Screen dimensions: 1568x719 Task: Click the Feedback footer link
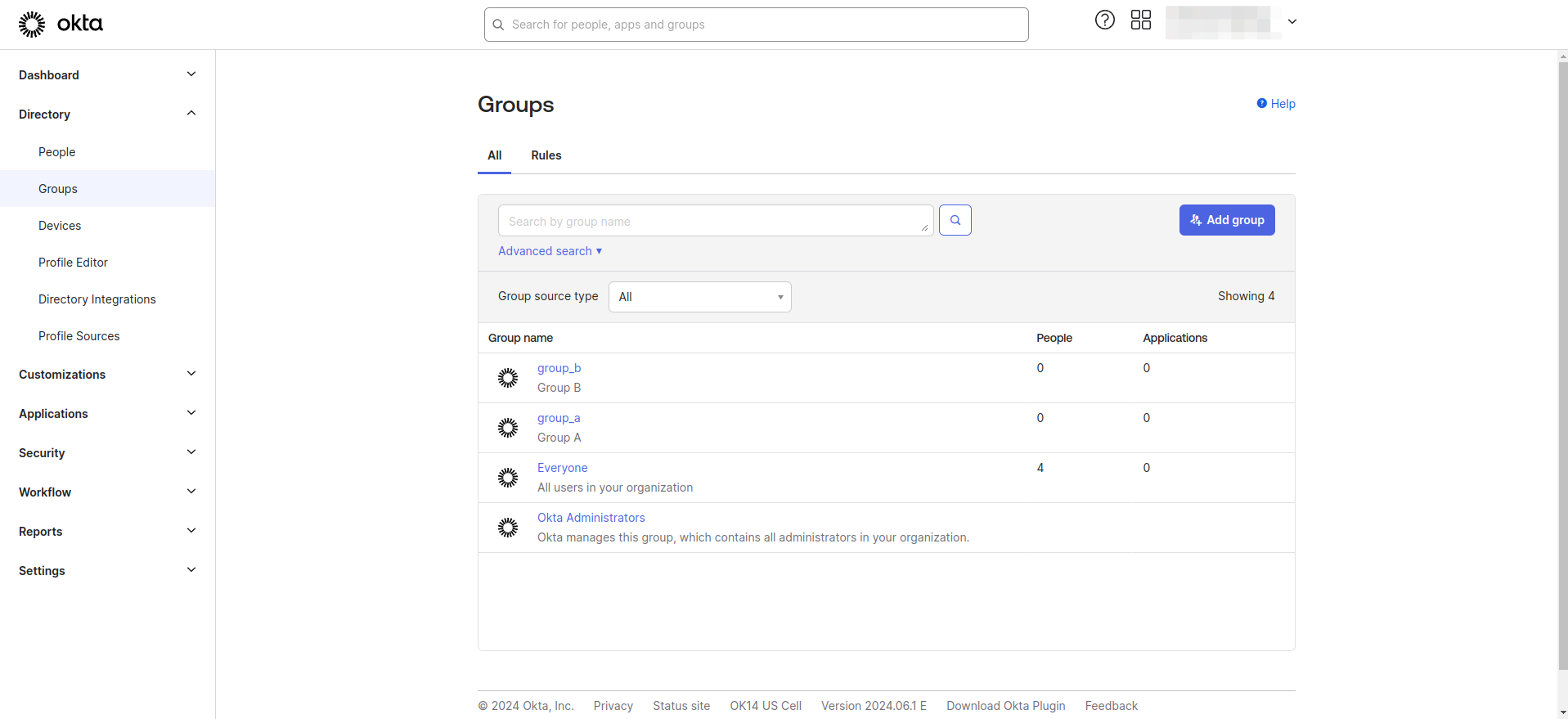pyautogui.click(x=1111, y=706)
